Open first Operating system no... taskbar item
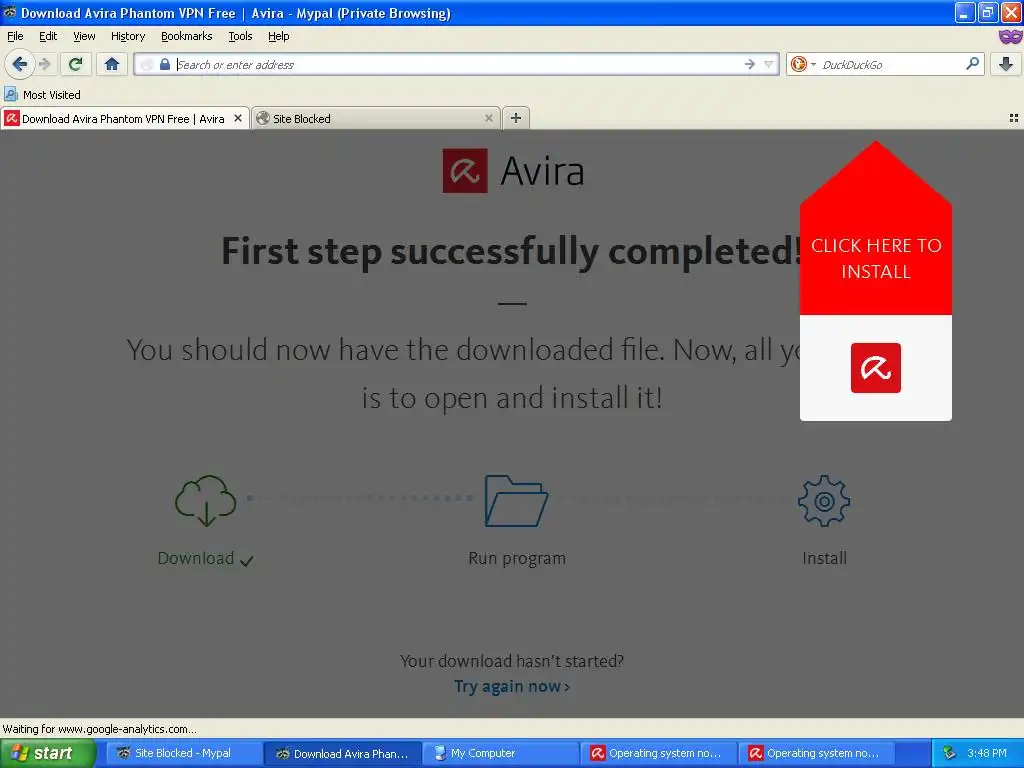Viewport: 1024px width, 768px height. coord(659,754)
